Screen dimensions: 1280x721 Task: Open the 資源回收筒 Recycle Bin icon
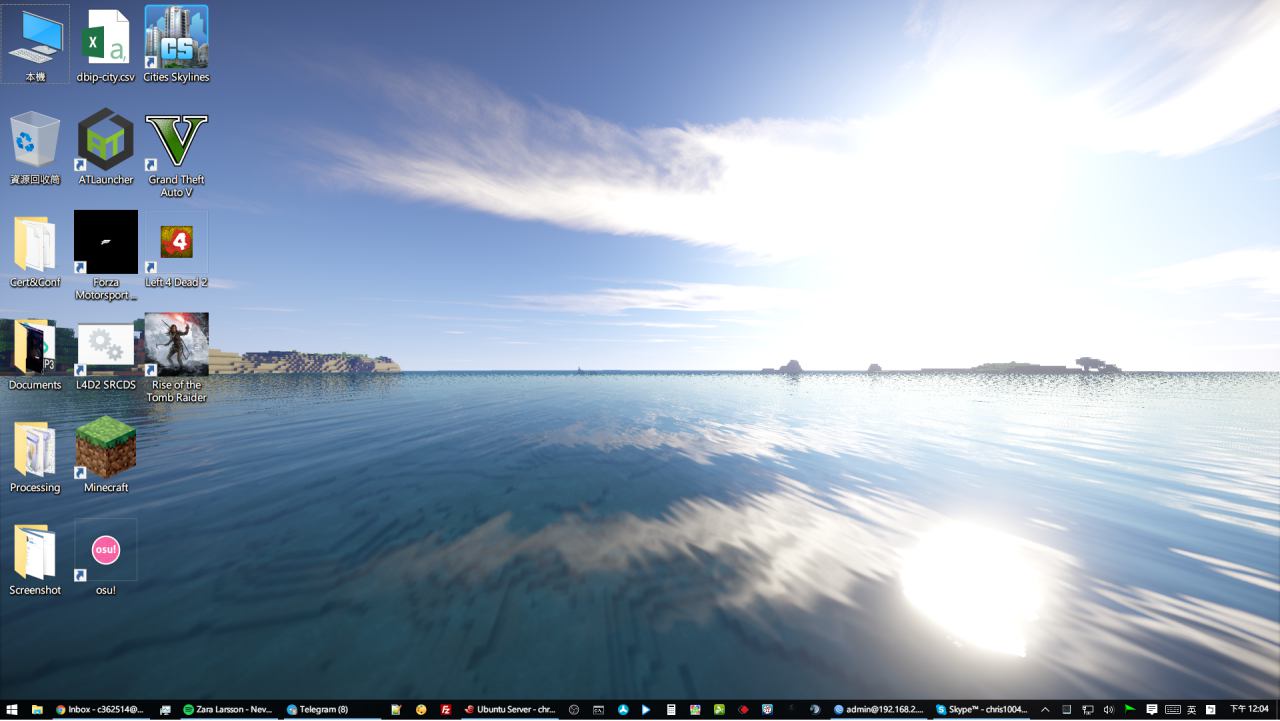coord(35,147)
